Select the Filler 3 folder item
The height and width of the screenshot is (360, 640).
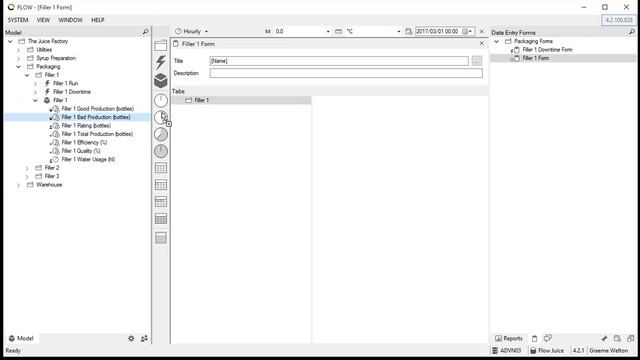pyautogui.click(x=52, y=176)
